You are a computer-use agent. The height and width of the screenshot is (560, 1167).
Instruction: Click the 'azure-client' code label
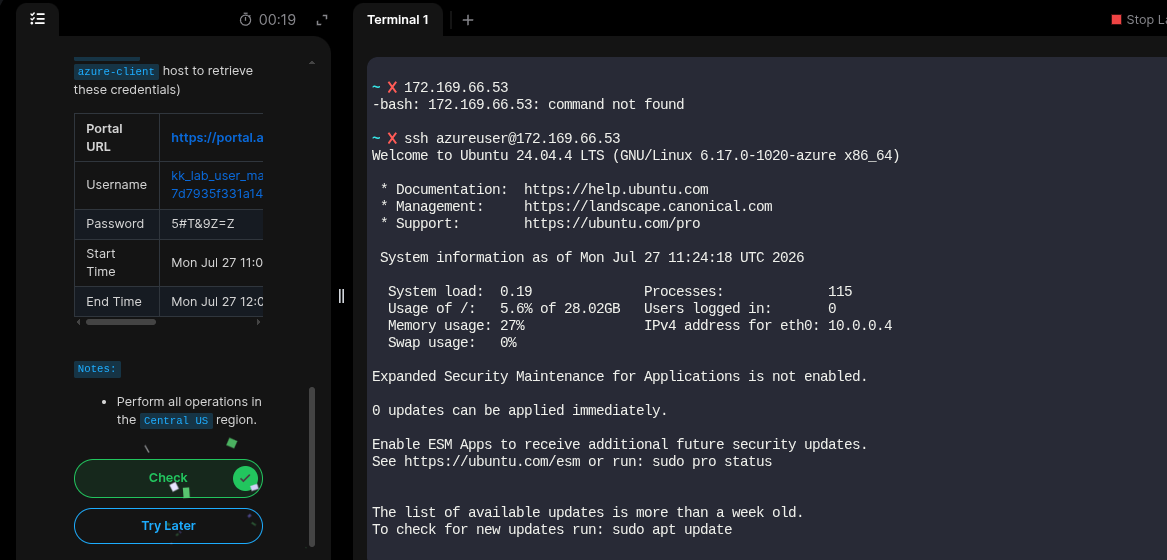[x=116, y=71]
